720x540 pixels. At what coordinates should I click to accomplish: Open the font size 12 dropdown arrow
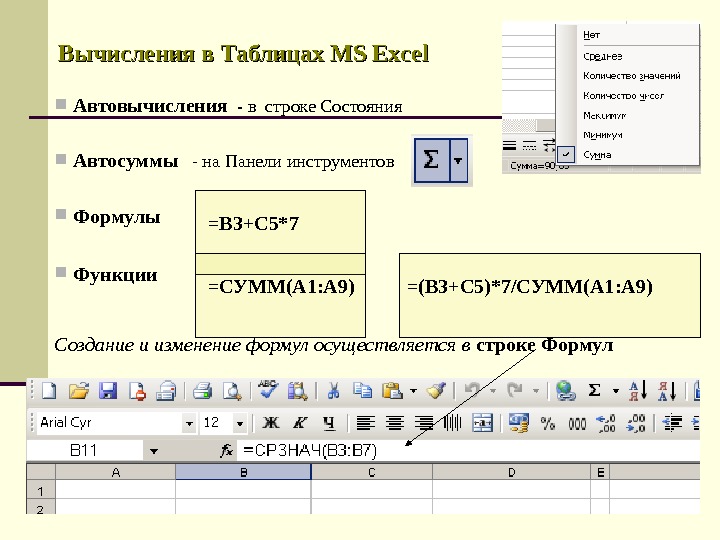239,424
